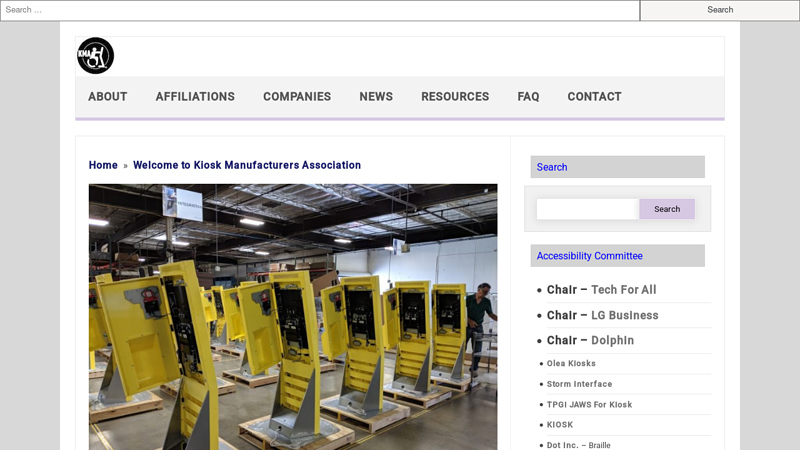Image resolution: width=800 pixels, height=450 pixels.
Task: Go to the NEWS menu item
Action: 376,96
